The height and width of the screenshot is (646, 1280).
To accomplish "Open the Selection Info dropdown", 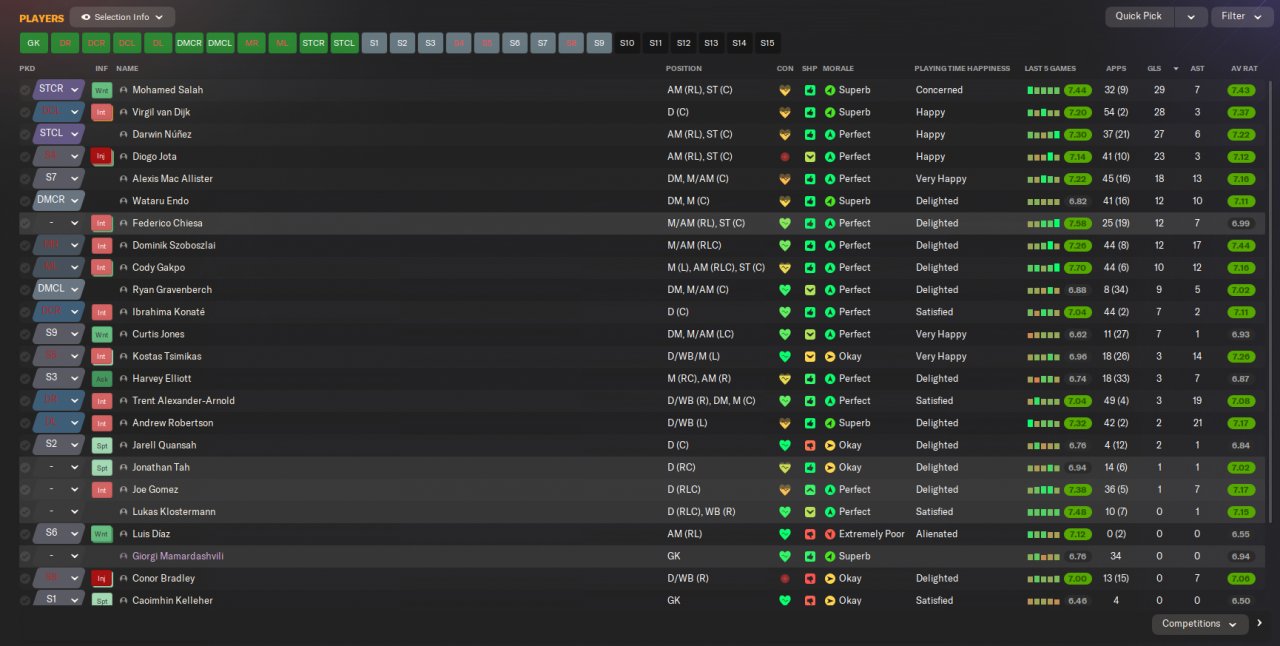I will coord(122,17).
